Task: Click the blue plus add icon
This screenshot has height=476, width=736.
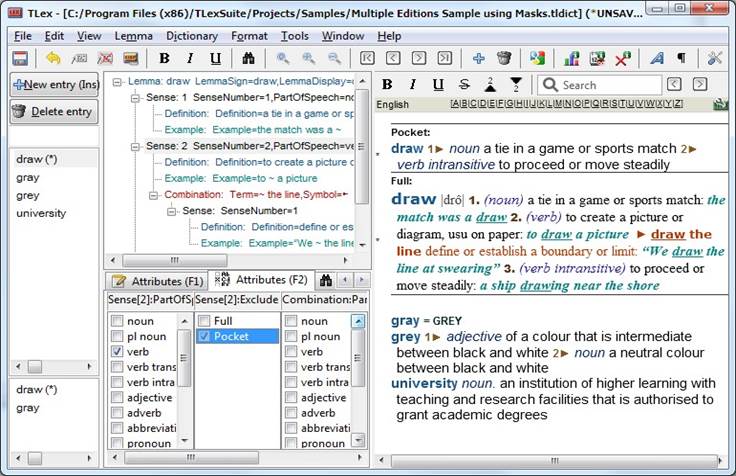Action: click(x=479, y=59)
